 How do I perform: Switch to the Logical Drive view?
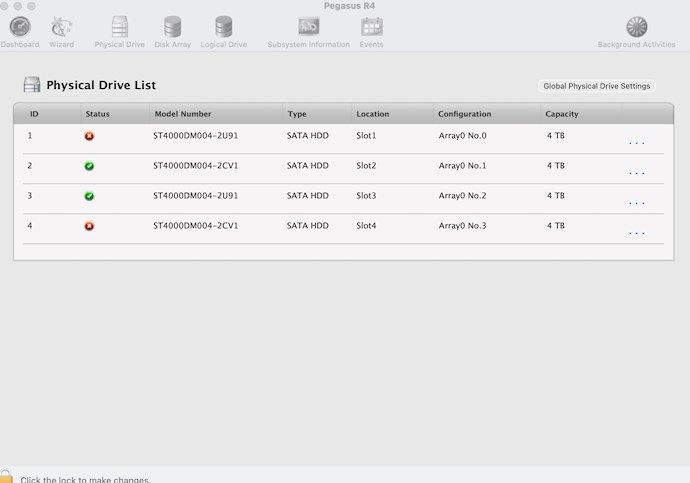pos(223,28)
